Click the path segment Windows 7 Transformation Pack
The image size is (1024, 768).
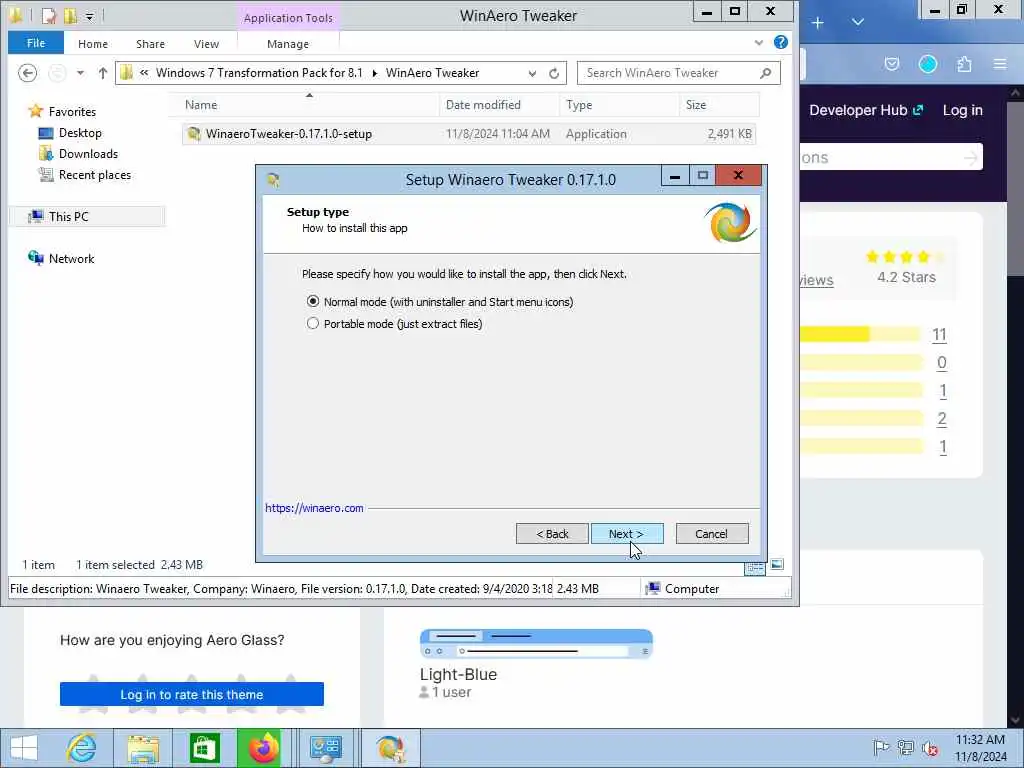259,72
